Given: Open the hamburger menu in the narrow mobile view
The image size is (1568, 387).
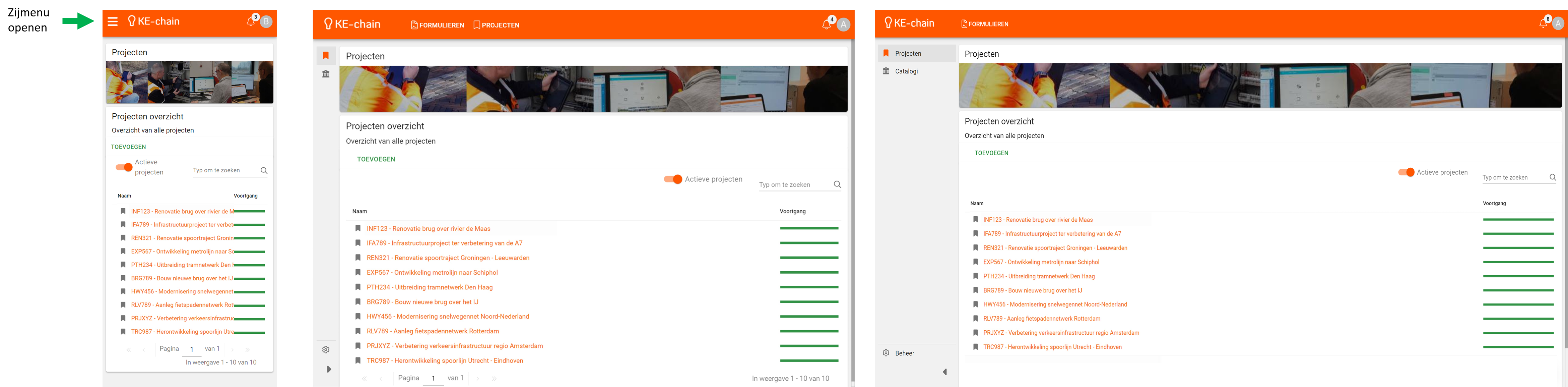Looking at the screenshot, I should (113, 22).
